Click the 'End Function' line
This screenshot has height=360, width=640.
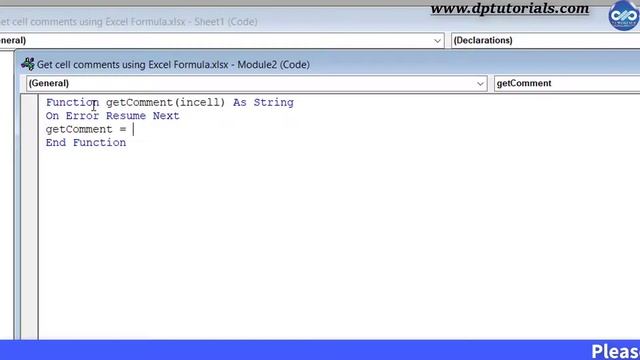point(86,143)
